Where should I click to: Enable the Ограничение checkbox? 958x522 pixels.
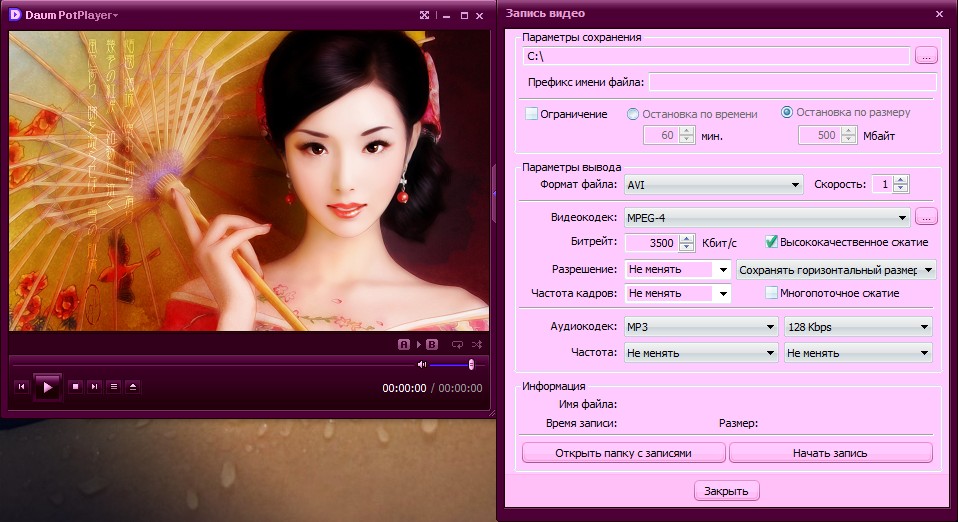point(532,114)
